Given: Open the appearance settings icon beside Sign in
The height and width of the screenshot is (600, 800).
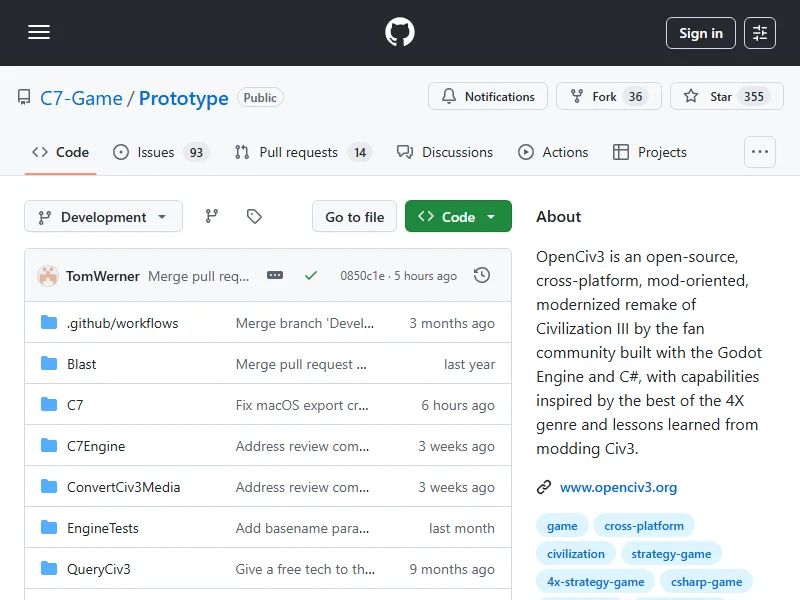Looking at the screenshot, I should coord(760,33).
